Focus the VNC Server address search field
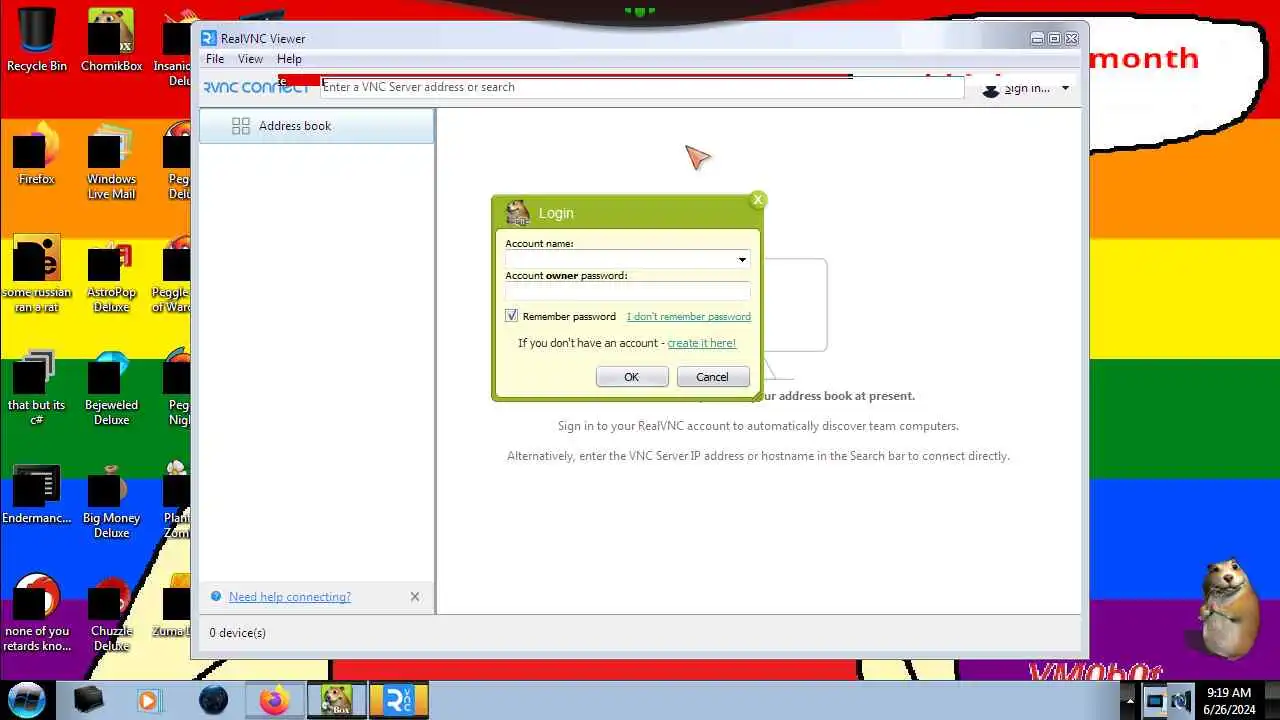Viewport: 1280px width, 720px height. tap(642, 87)
